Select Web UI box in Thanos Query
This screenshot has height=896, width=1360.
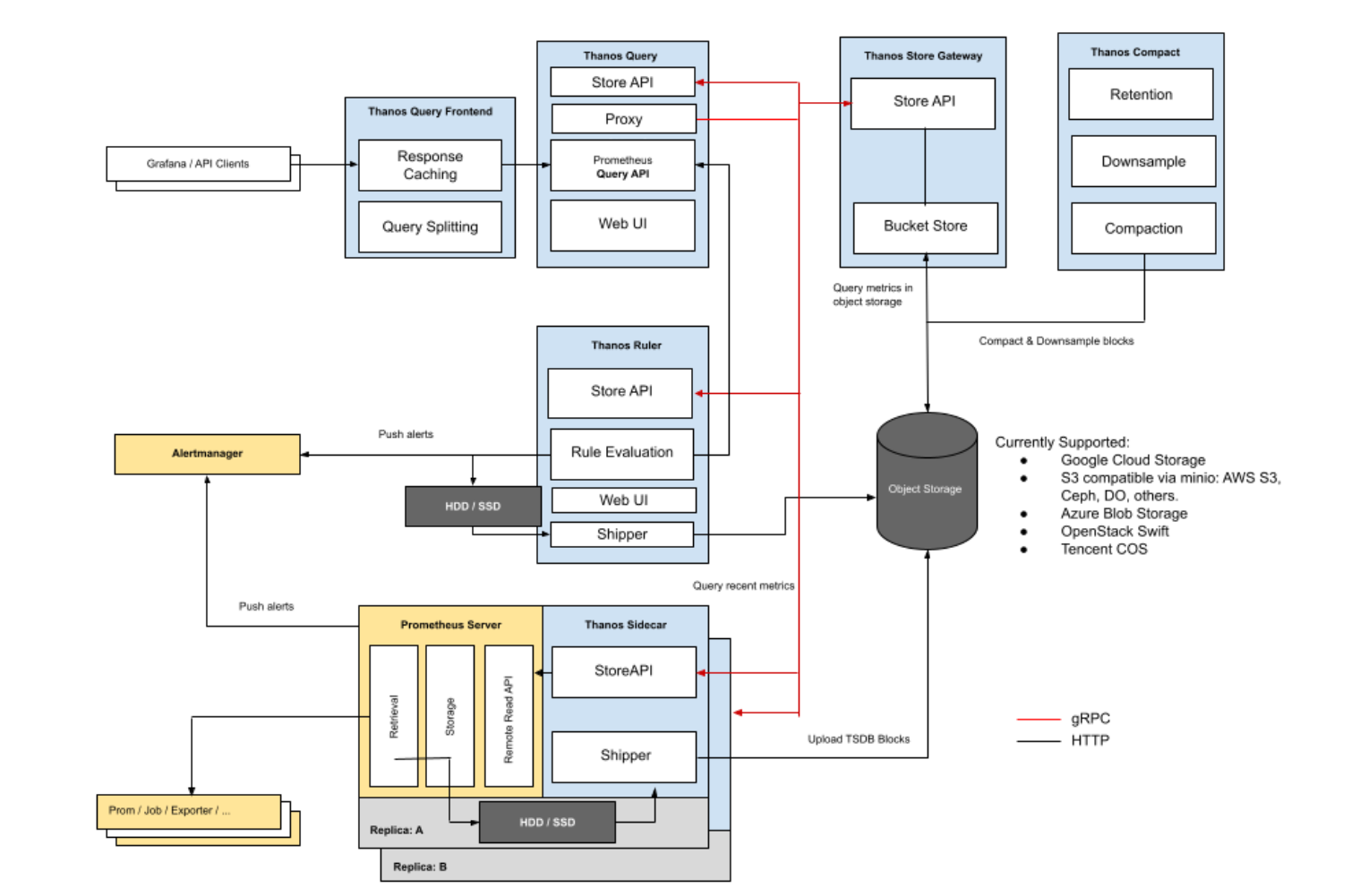point(622,225)
